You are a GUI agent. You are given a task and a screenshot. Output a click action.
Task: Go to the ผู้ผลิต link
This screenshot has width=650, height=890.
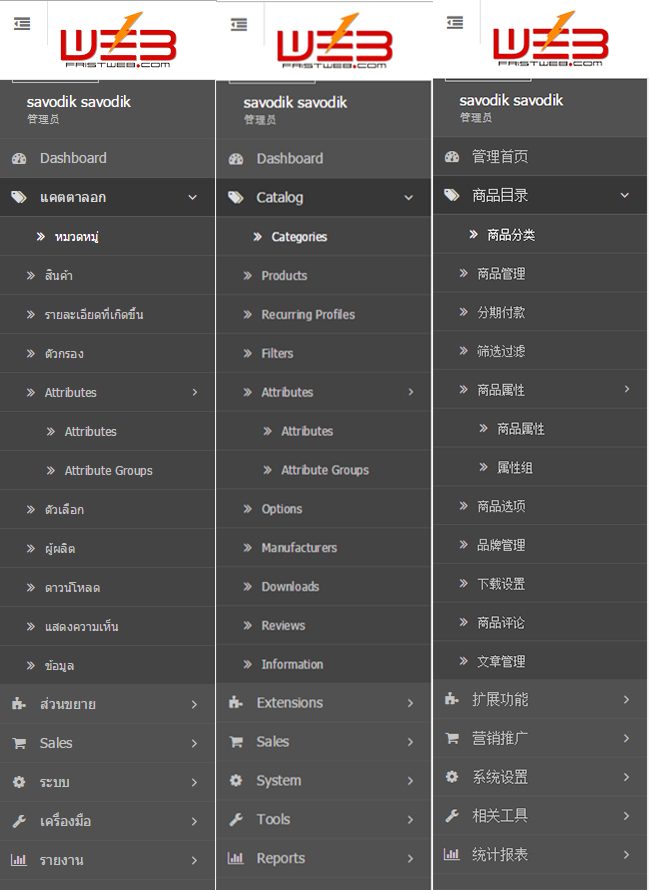(60, 549)
